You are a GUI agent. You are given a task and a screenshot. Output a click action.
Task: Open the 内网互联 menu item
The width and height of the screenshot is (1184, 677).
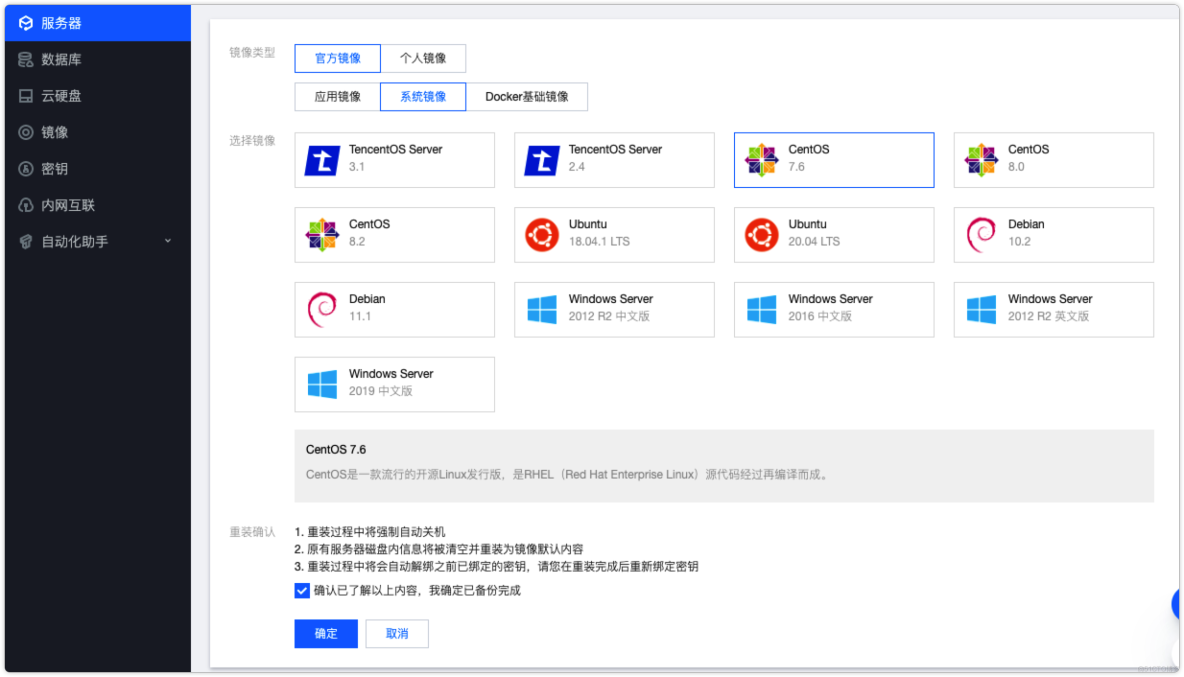click(x=97, y=205)
